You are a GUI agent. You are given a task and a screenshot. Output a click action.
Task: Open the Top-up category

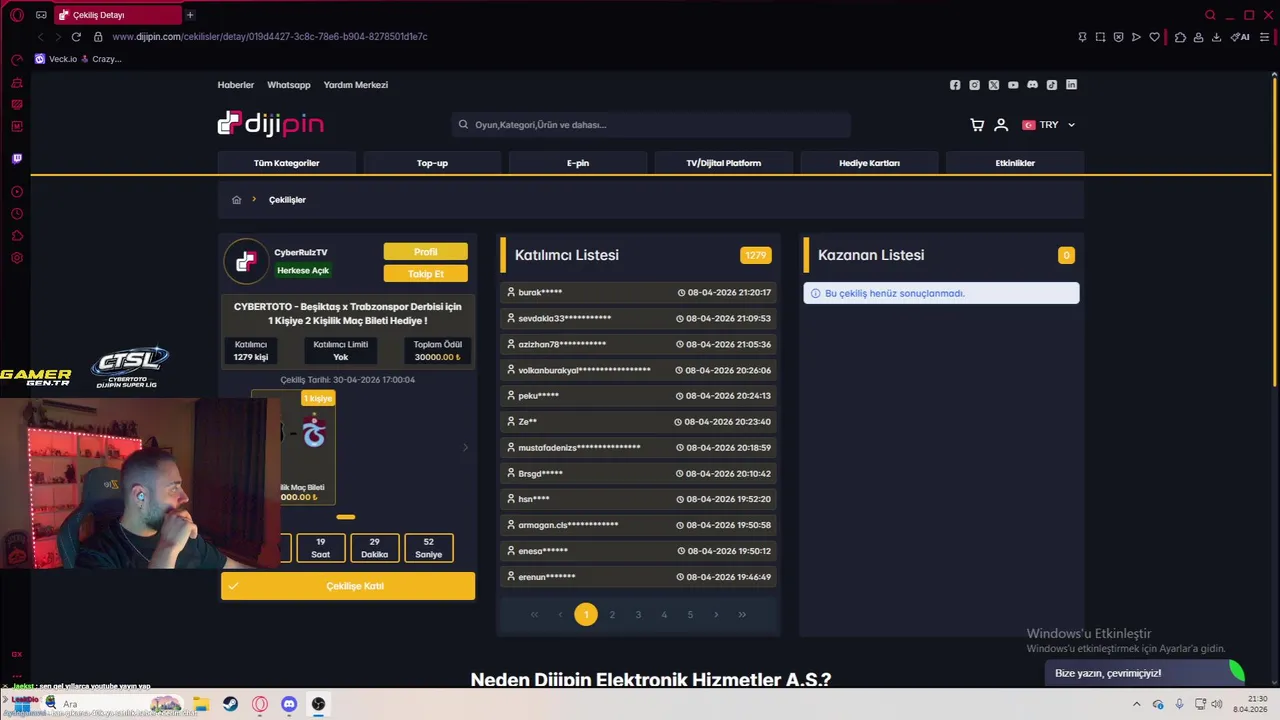(x=432, y=163)
